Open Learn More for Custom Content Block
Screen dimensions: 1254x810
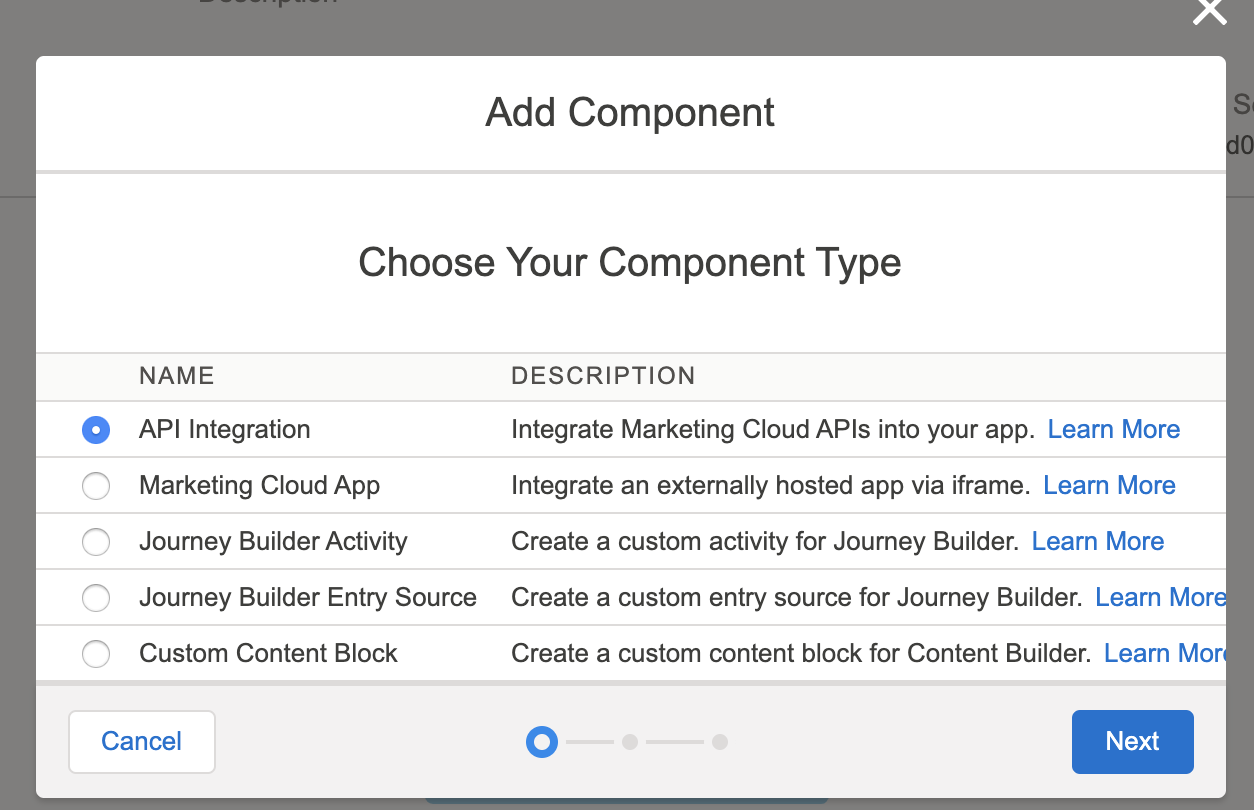pos(1166,653)
